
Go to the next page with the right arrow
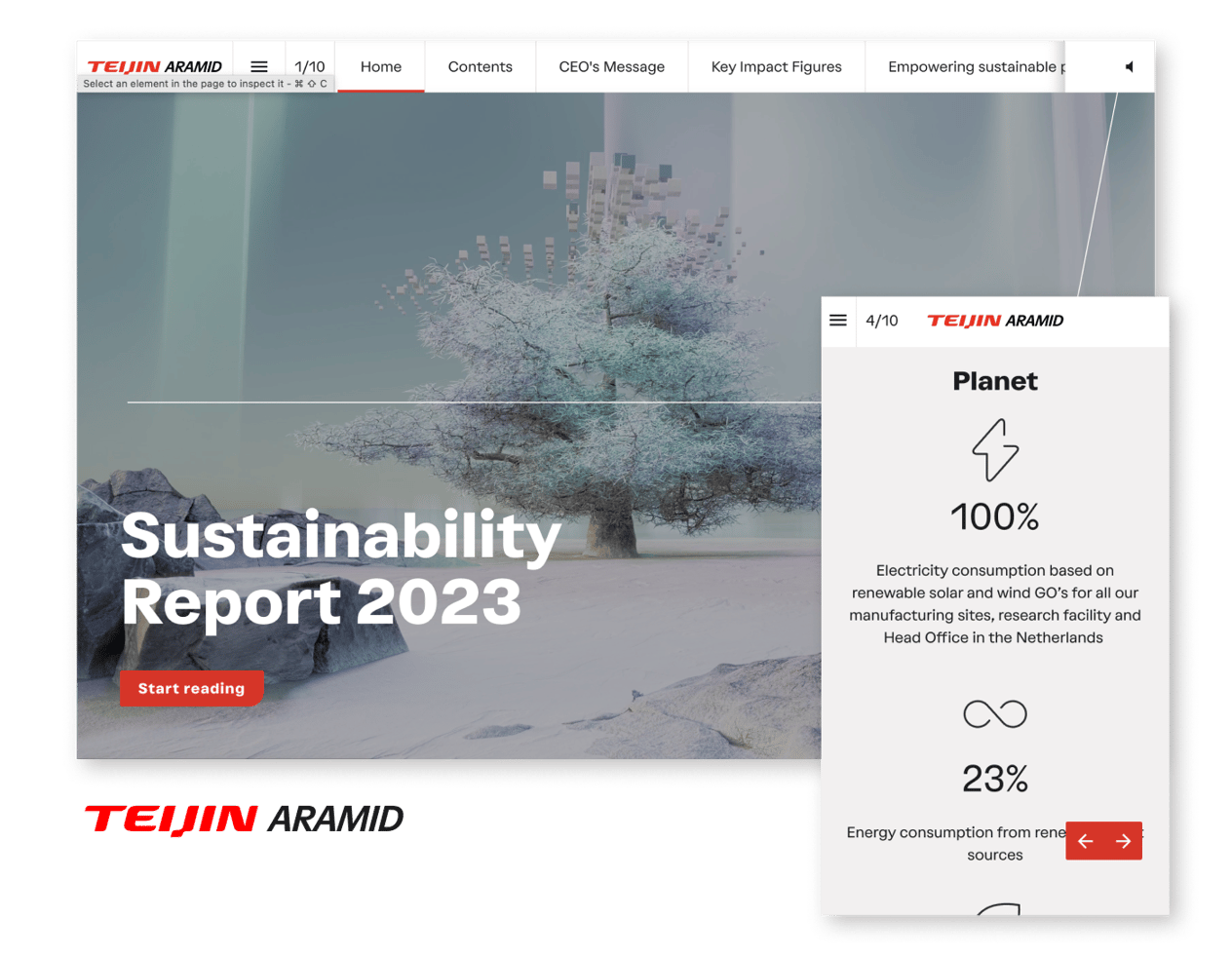coord(1123,841)
